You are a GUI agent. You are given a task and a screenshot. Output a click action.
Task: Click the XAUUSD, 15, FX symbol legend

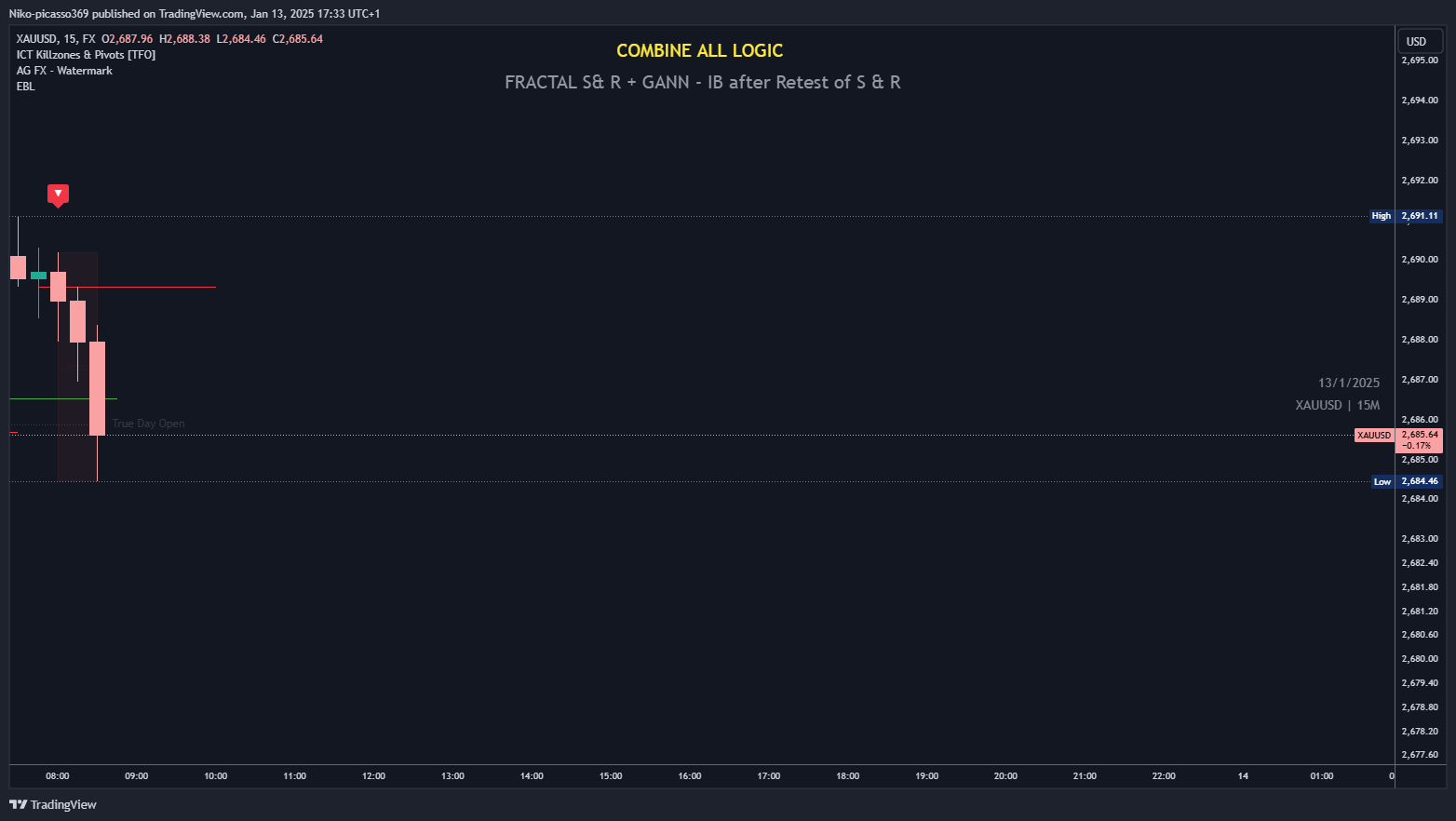pos(56,39)
